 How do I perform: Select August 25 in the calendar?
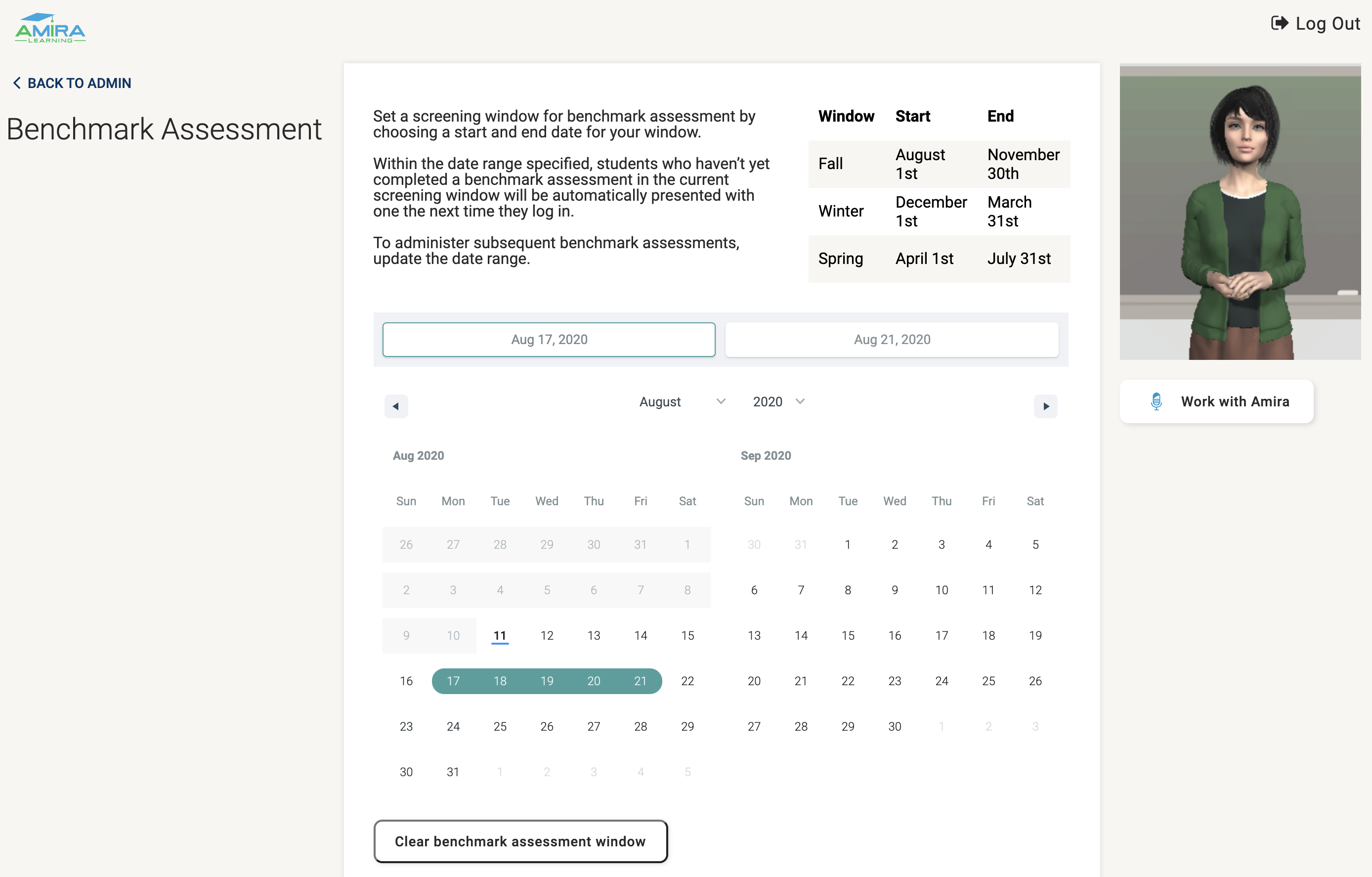click(500, 727)
